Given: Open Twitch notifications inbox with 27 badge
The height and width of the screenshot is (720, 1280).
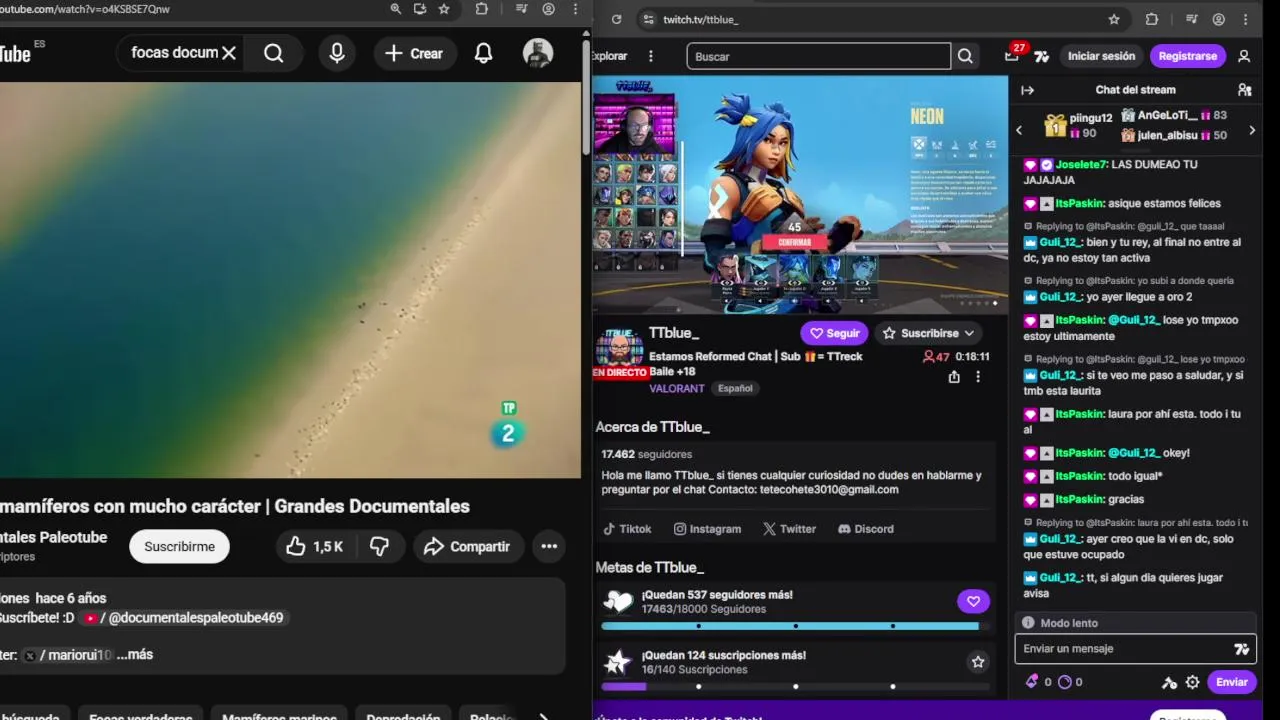Looking at the screenshot, I should click(x=1012, y=56).
